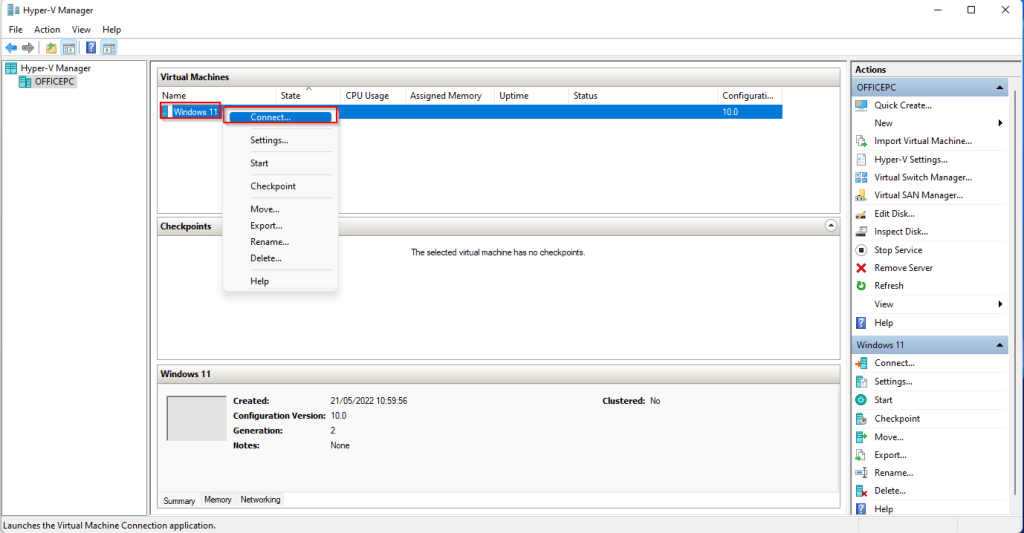Open Hyper-V Settings in Actions pane

(910, 159)
